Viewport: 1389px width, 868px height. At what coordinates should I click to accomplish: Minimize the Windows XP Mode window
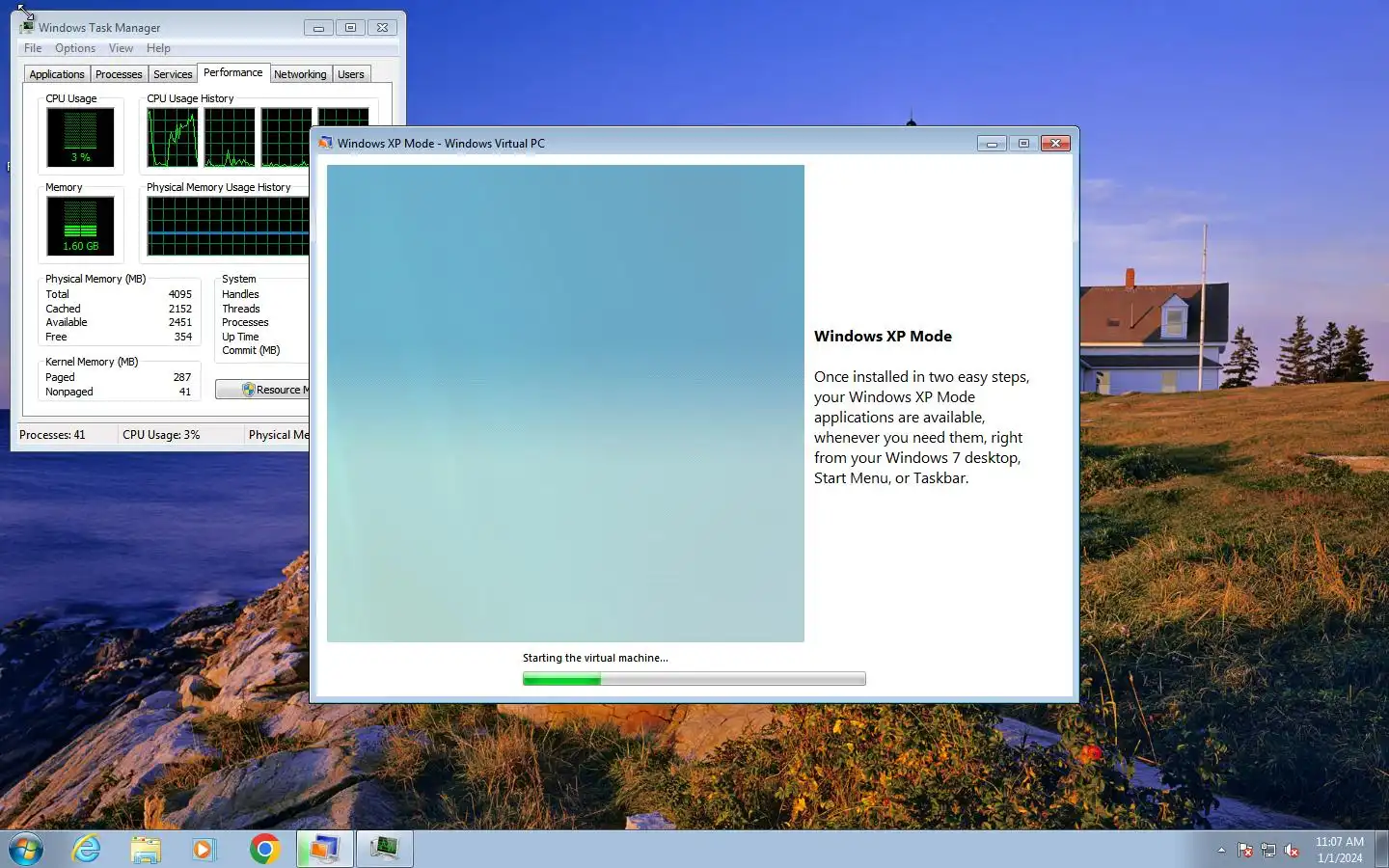click(x=992, y=143)
